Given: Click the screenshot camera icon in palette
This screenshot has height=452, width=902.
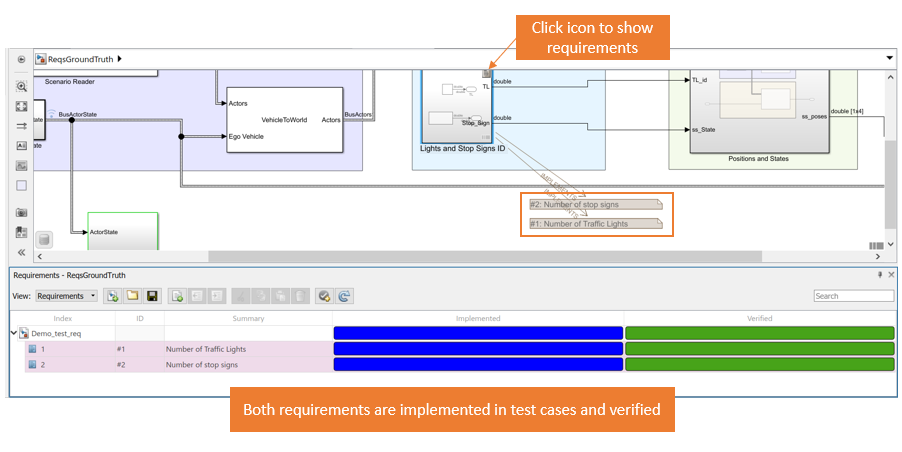Looking at the screenshot, I should (21, 213).
